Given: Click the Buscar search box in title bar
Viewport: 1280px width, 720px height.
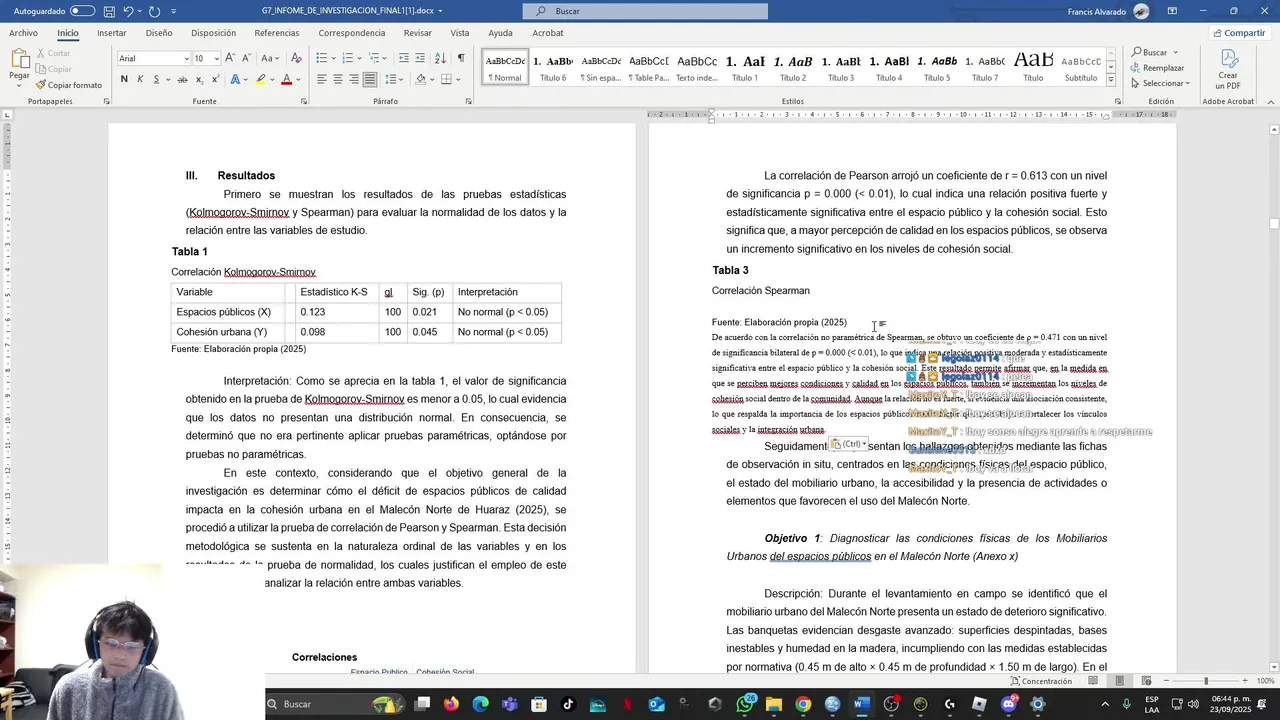Looking at the screenshot, I should click(x=645, y=11).
